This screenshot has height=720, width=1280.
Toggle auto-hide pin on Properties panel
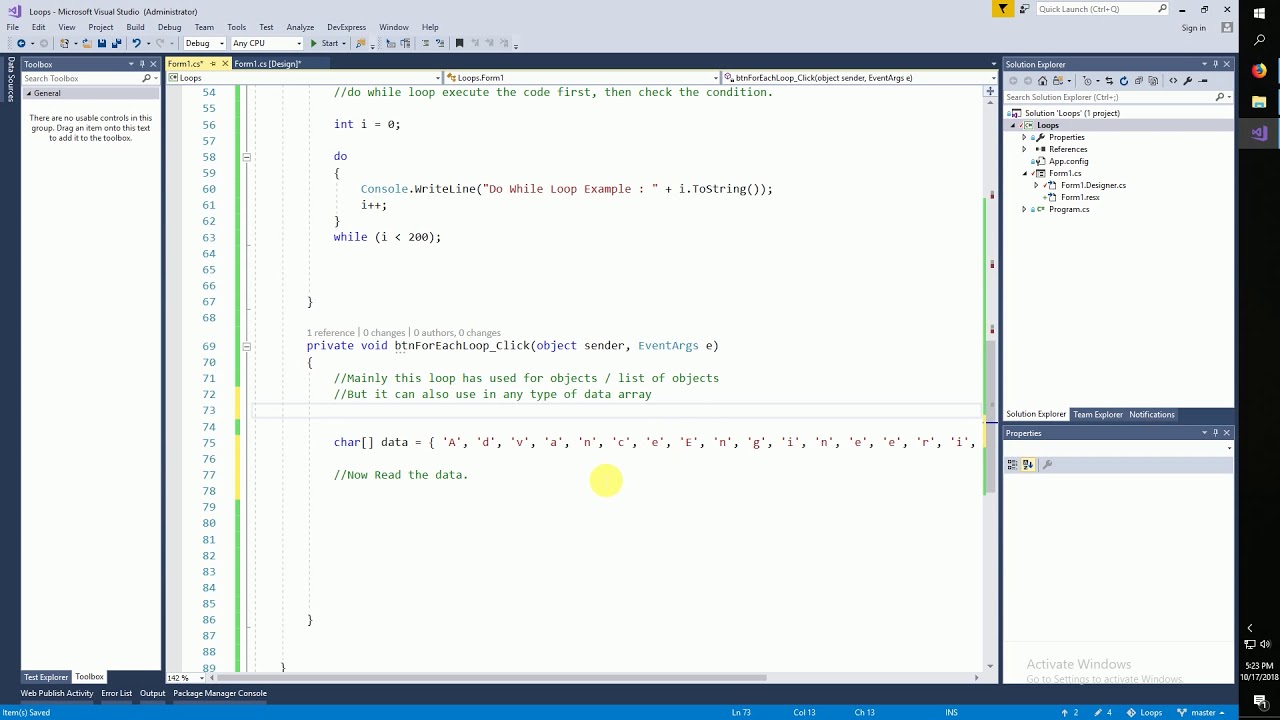coord(1216,433)
